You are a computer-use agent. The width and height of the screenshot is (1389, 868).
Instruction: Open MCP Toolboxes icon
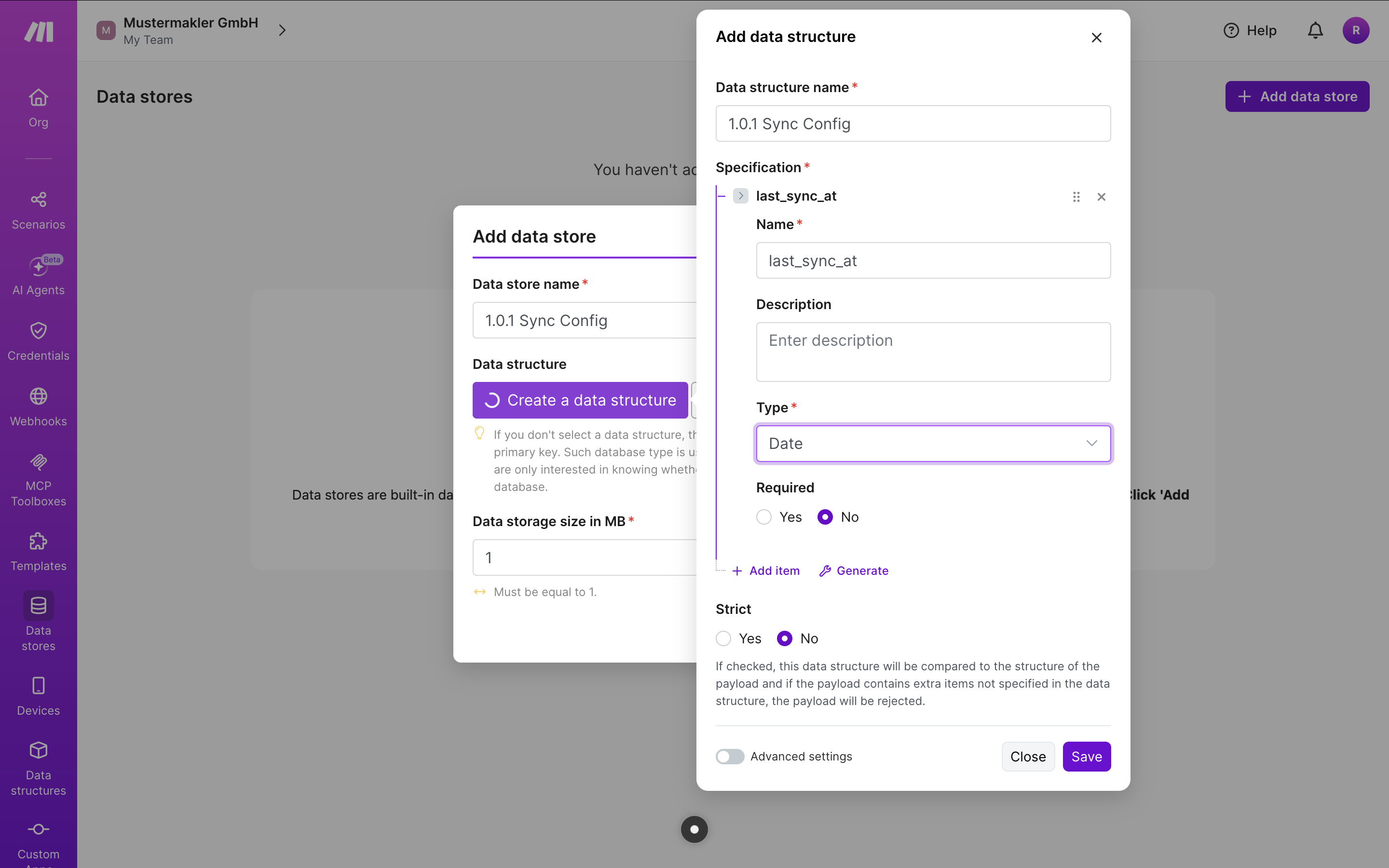[x=39, y=461]
